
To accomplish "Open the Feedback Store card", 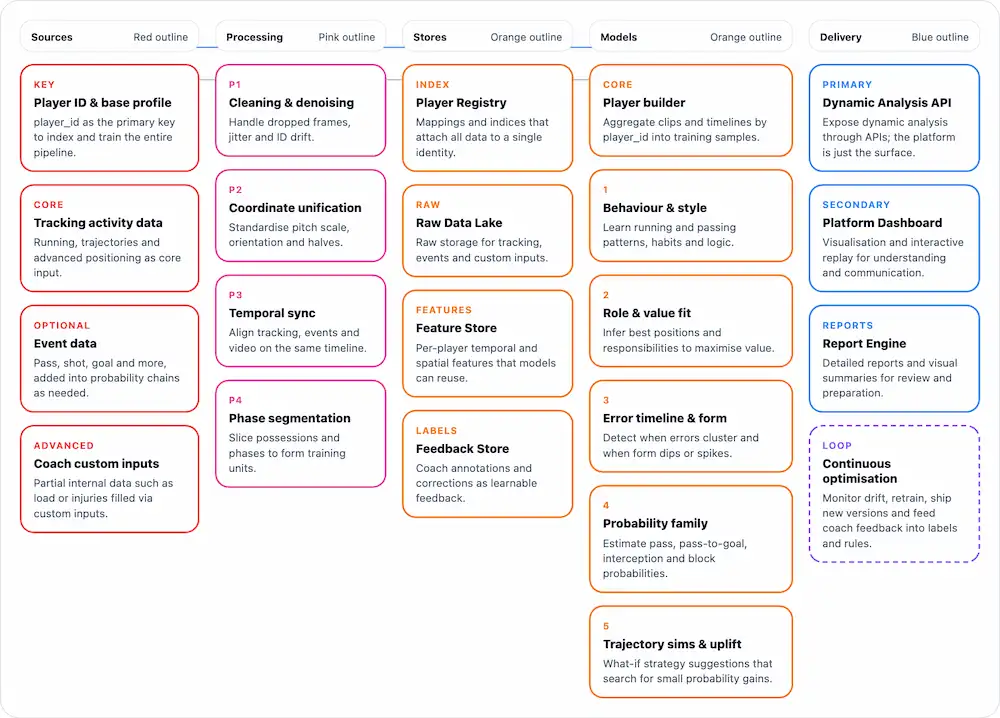I will (487, 464).
